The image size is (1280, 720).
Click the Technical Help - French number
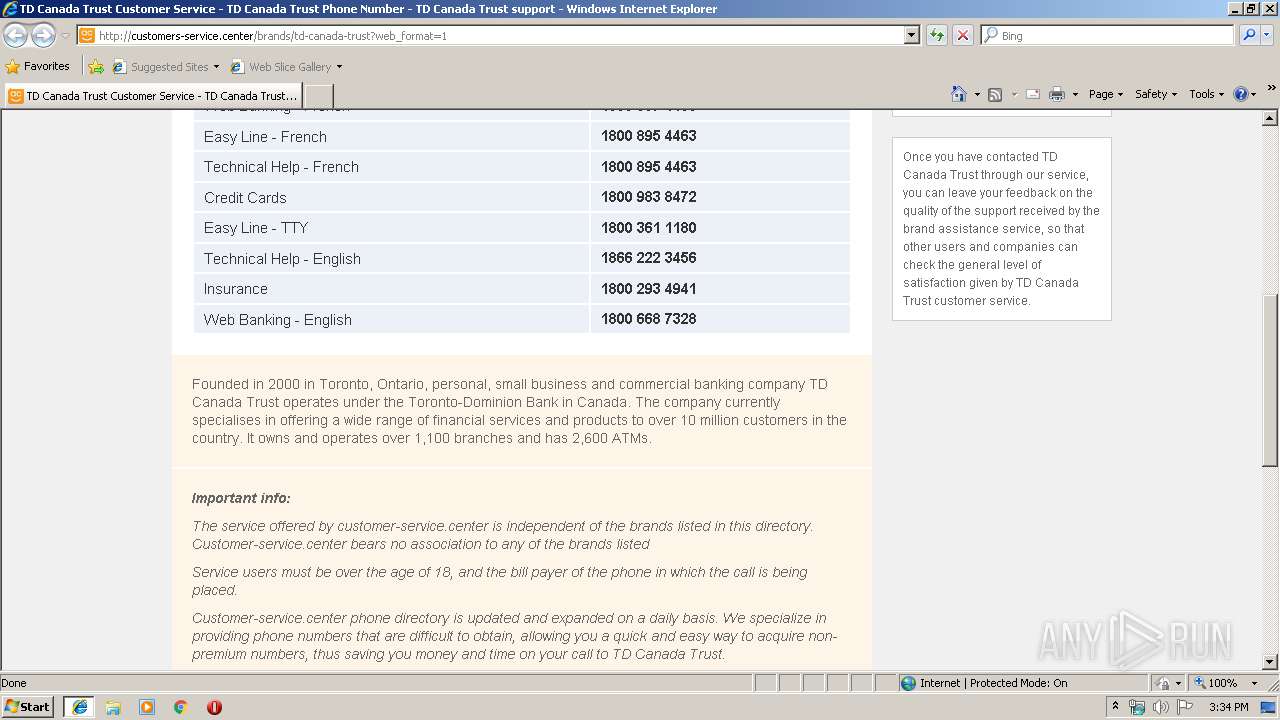pos(649,167)
